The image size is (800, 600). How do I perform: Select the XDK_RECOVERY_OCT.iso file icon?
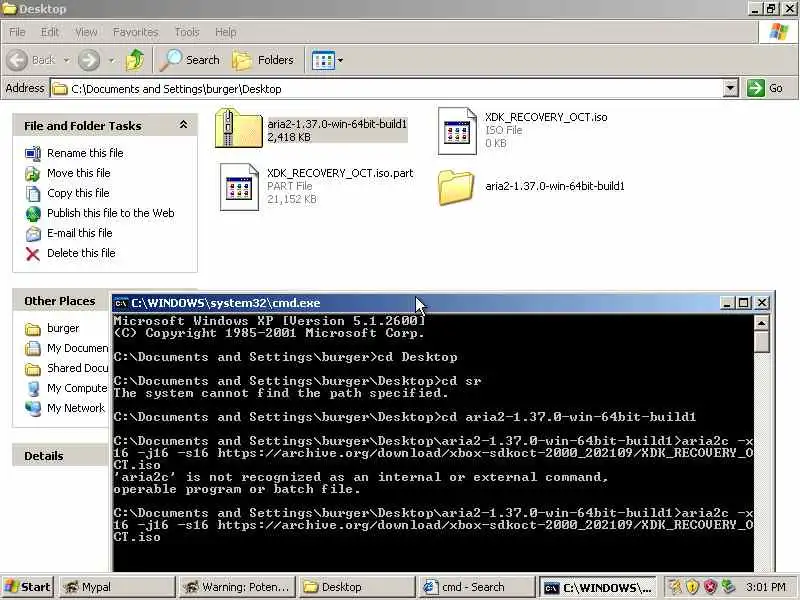[x=457, y=131]
